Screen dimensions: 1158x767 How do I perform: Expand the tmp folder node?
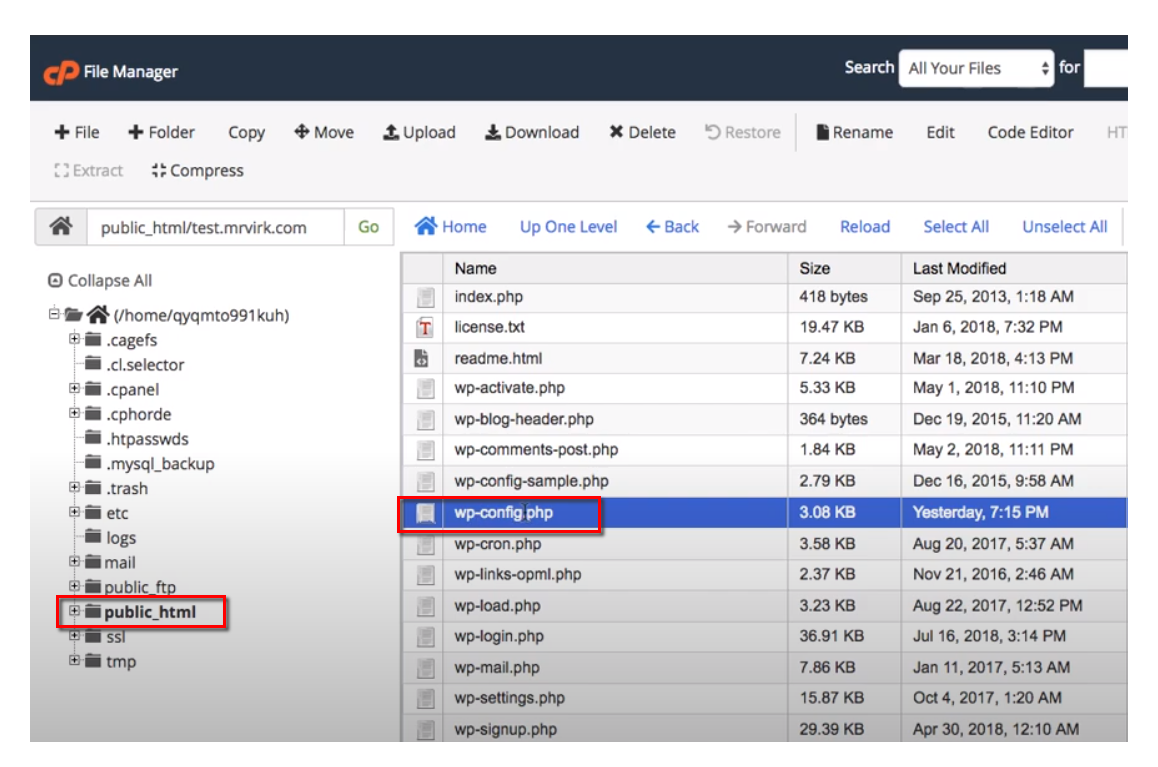75,660
